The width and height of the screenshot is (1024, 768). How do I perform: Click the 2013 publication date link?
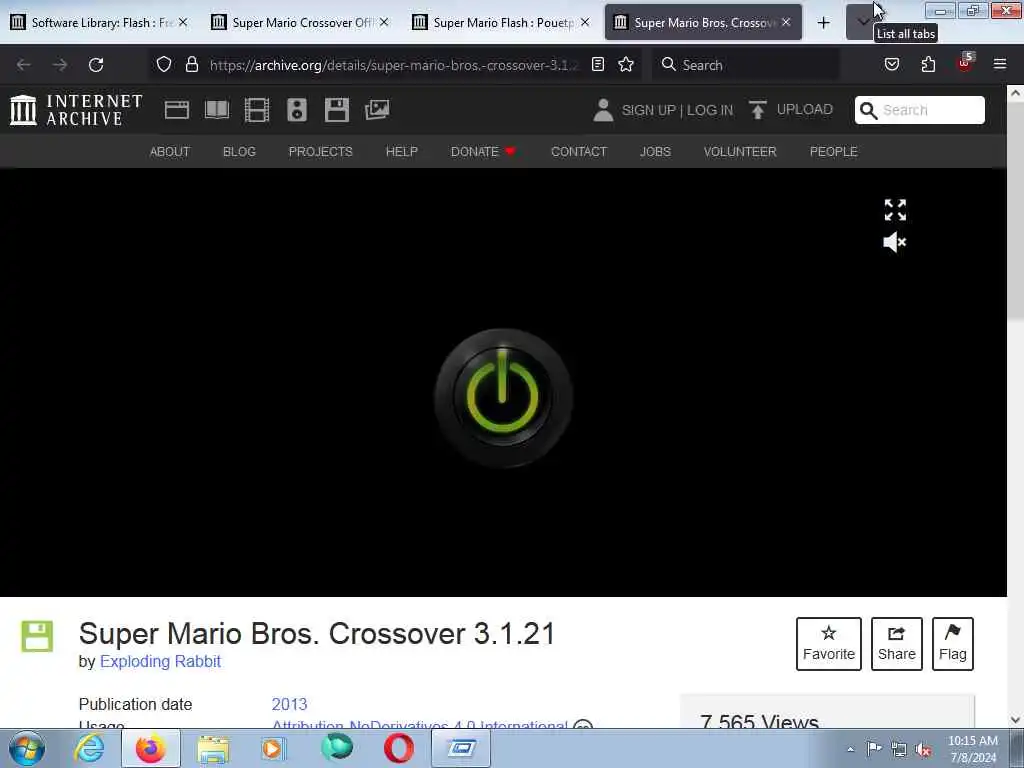[x=289, y=704]
